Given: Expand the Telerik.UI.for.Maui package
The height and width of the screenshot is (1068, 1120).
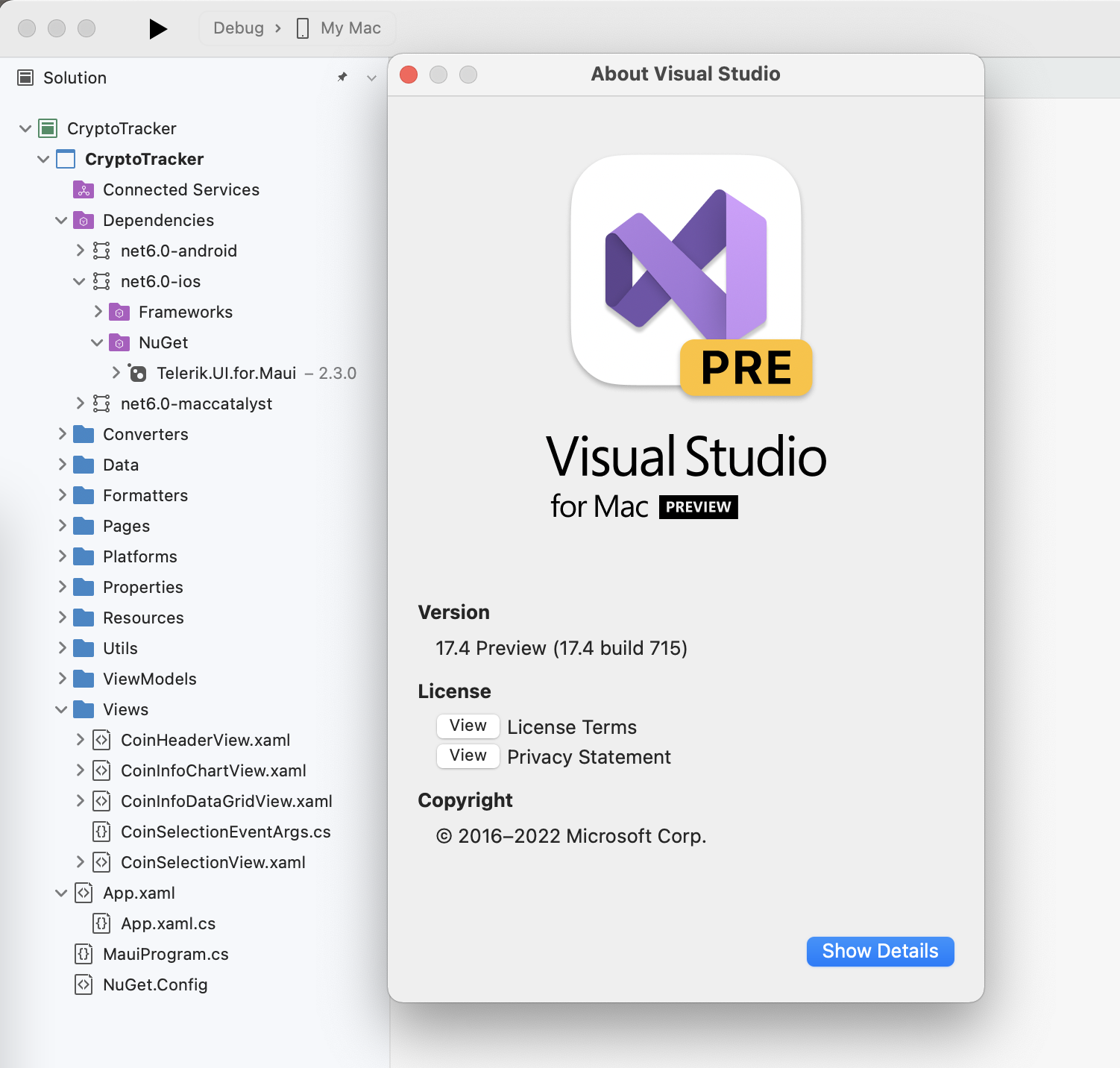Looking at the screenshot, I should tap(116, 373).
